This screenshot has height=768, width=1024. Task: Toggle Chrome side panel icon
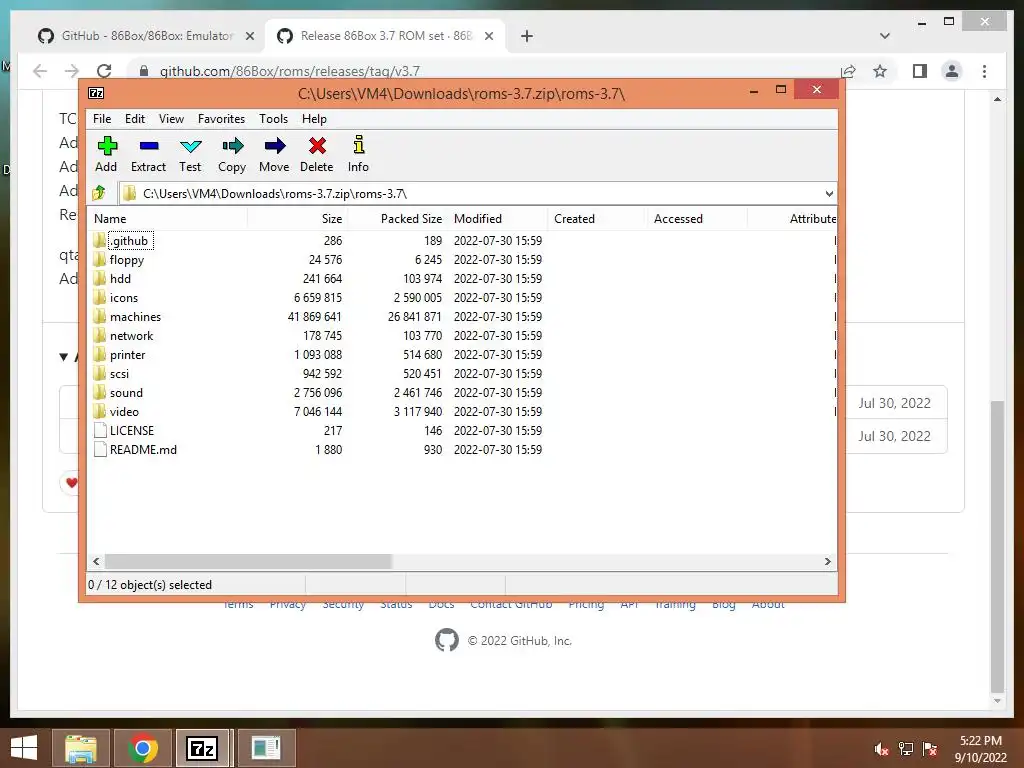920,71
